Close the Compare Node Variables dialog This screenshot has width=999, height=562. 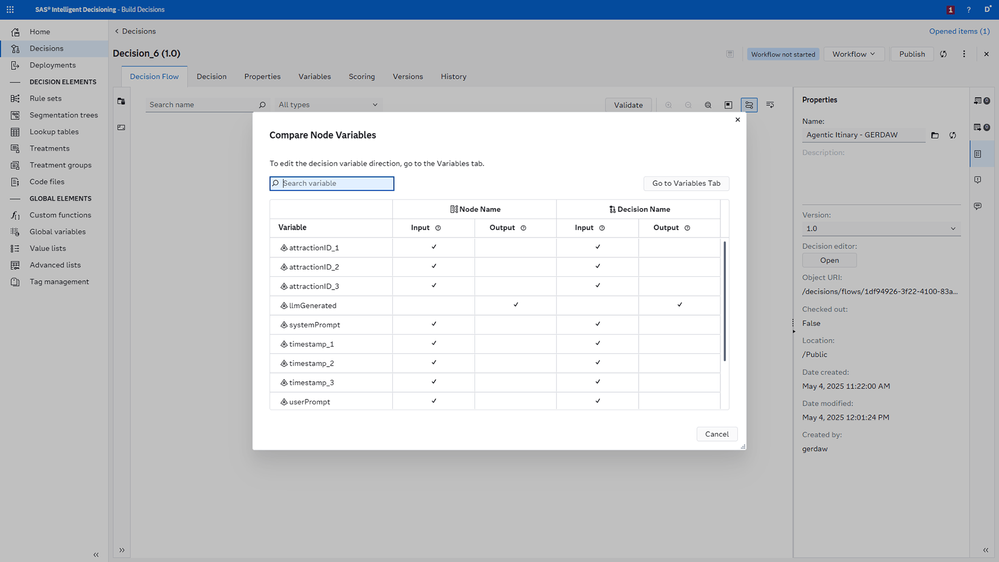738,120
